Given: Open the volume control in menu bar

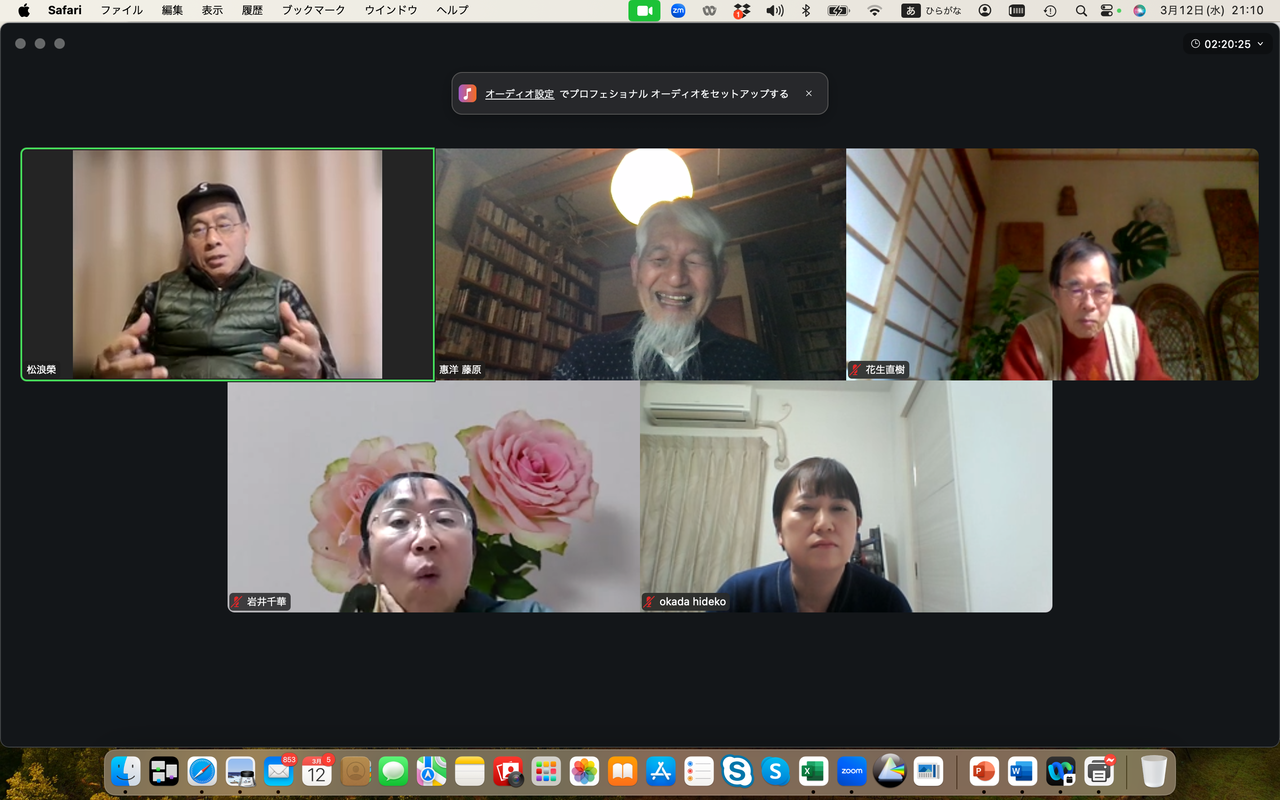Looking at the screenshot, I should point(775,10).
